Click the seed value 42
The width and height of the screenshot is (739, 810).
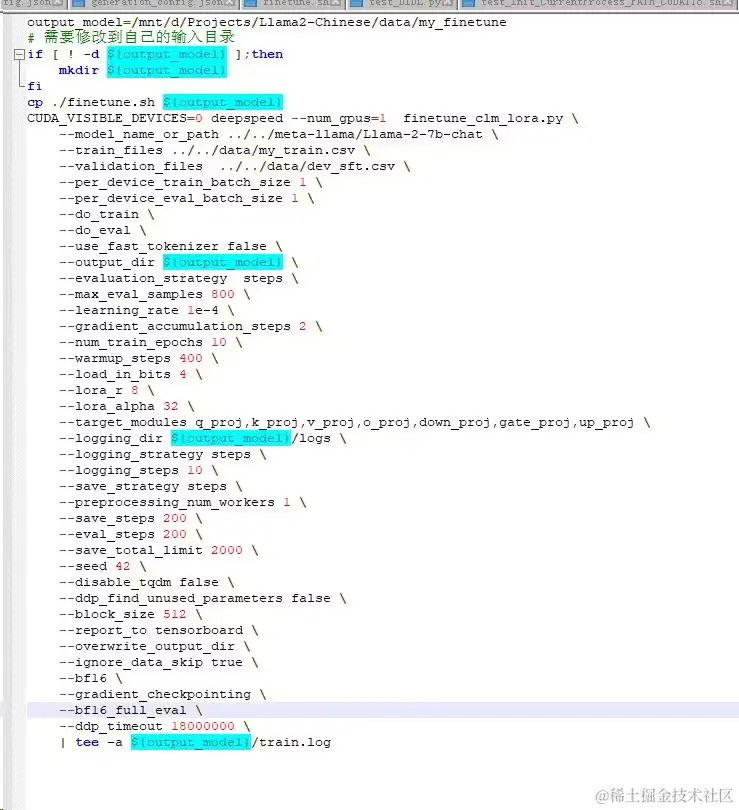122,567
